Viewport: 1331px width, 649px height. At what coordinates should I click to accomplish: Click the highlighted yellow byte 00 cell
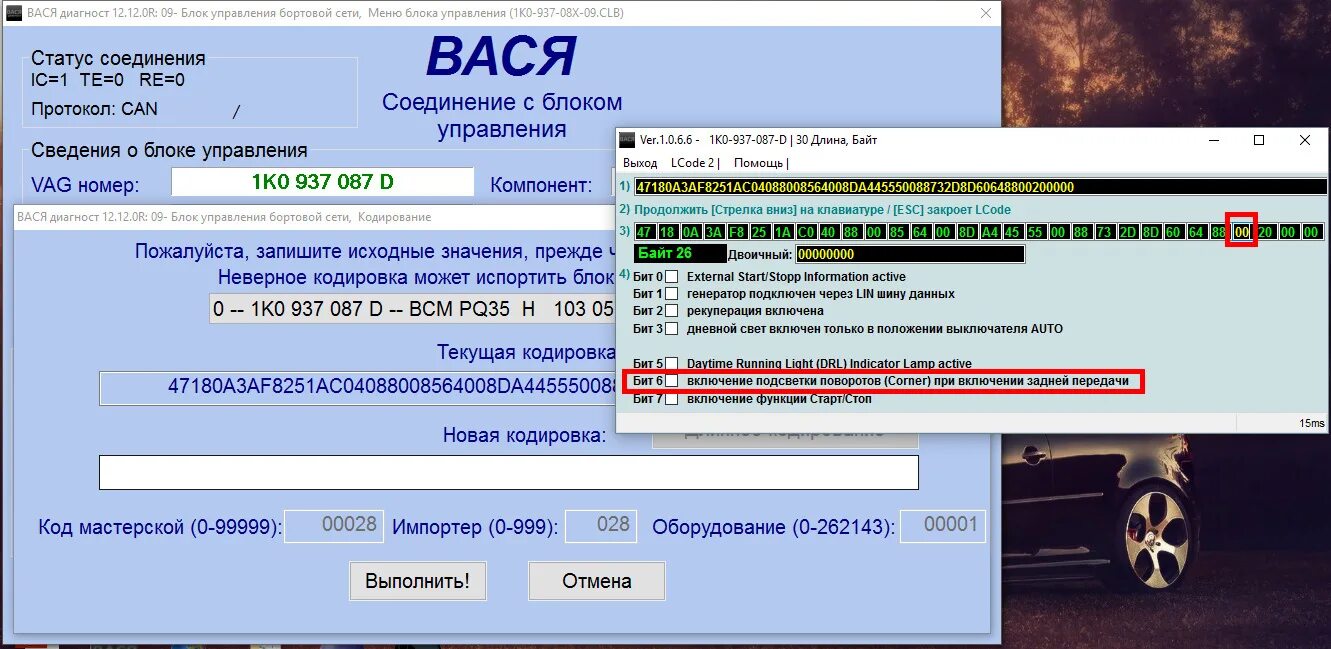coord(1242,232)
